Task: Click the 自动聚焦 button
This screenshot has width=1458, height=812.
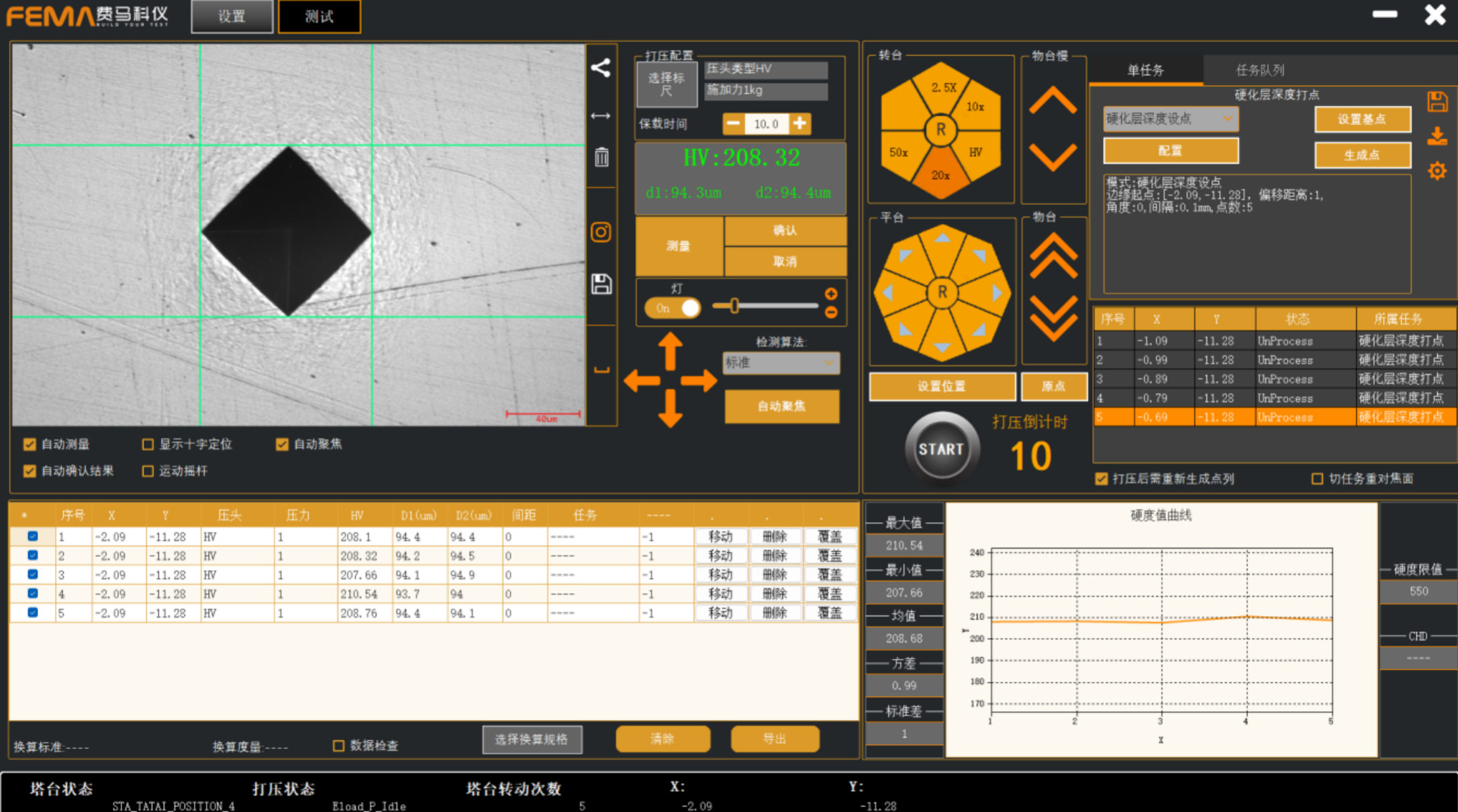Action: pyautogui.click(x=781, y=406)
